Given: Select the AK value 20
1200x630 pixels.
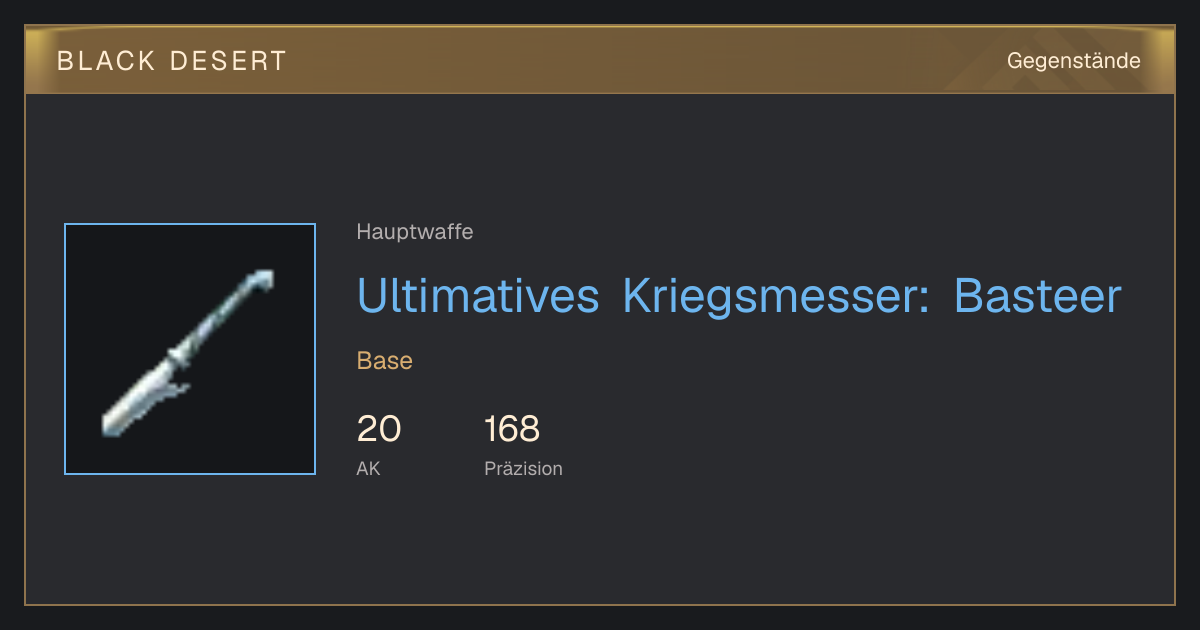Looking at the screenshot, I should click(379, 429).
